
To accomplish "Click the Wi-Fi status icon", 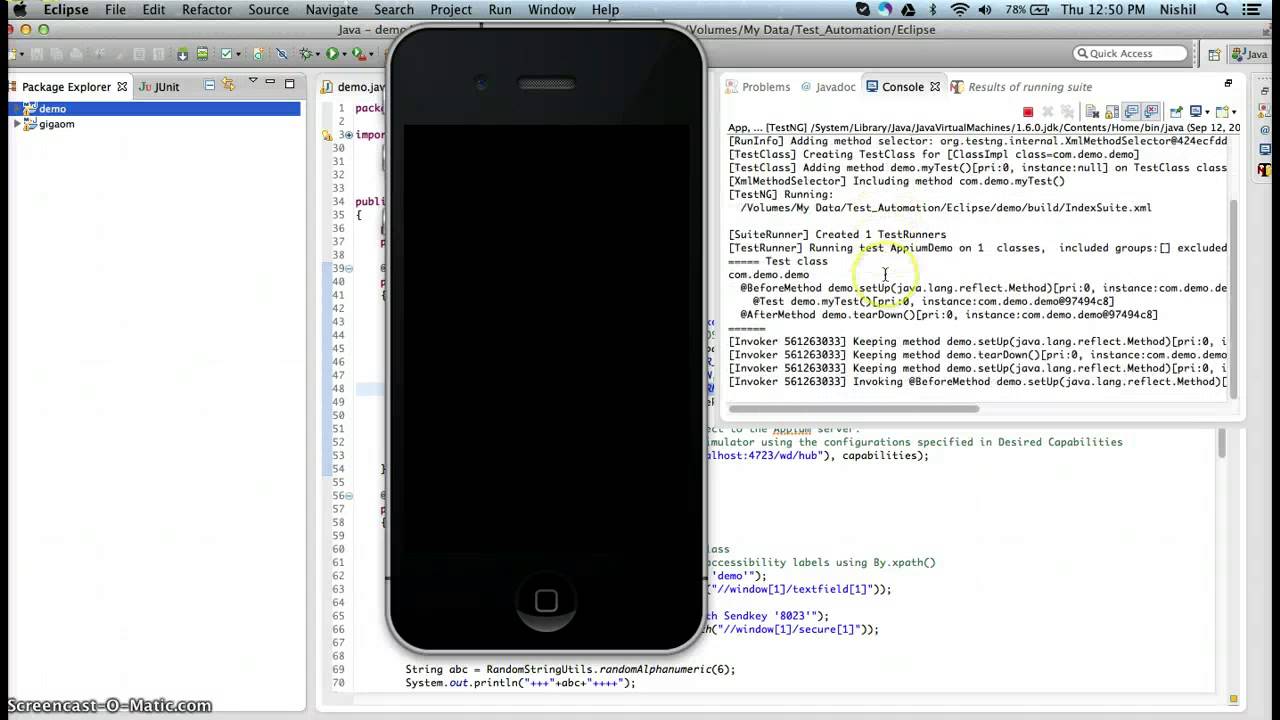I will (x=960, y=10).
